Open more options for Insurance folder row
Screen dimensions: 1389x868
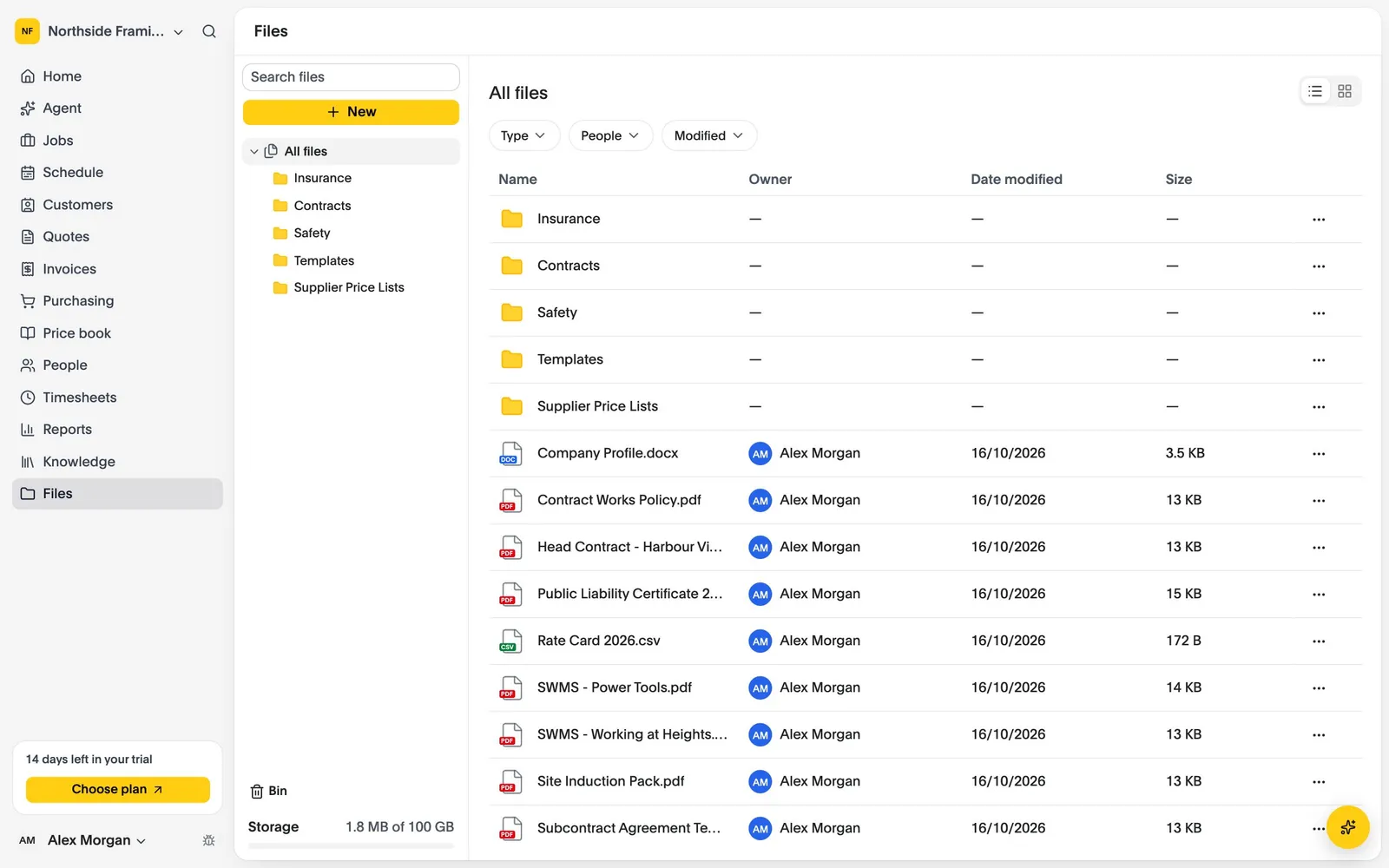1319,220
